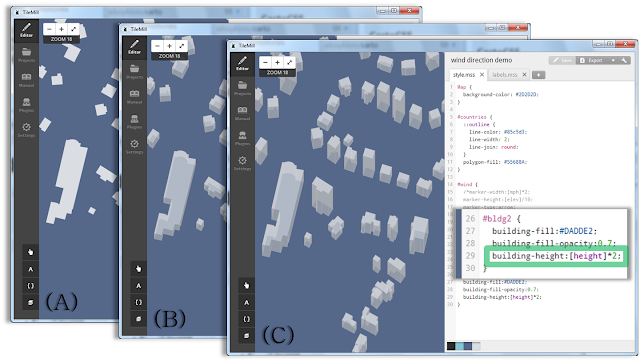The width and height of the screenshot is (640, 362).
Task: Pick the light blue color swatch below the code
Action: coord(460,346)
